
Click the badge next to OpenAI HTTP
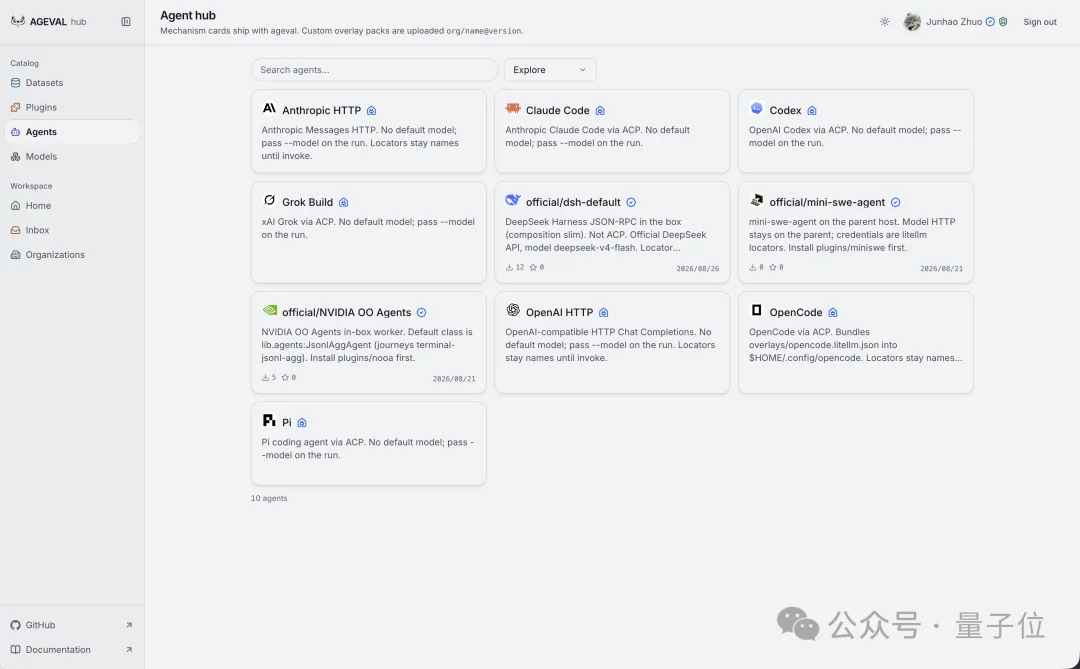tap(603, 313)
